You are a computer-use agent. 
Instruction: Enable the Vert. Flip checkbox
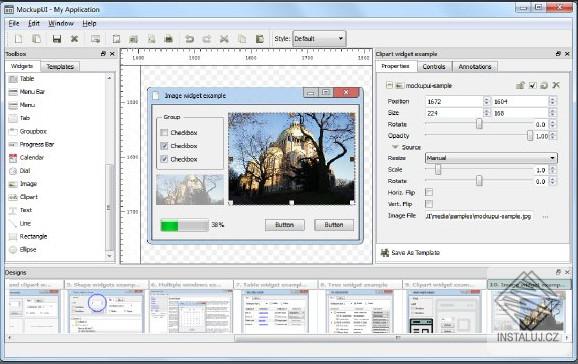429,204
